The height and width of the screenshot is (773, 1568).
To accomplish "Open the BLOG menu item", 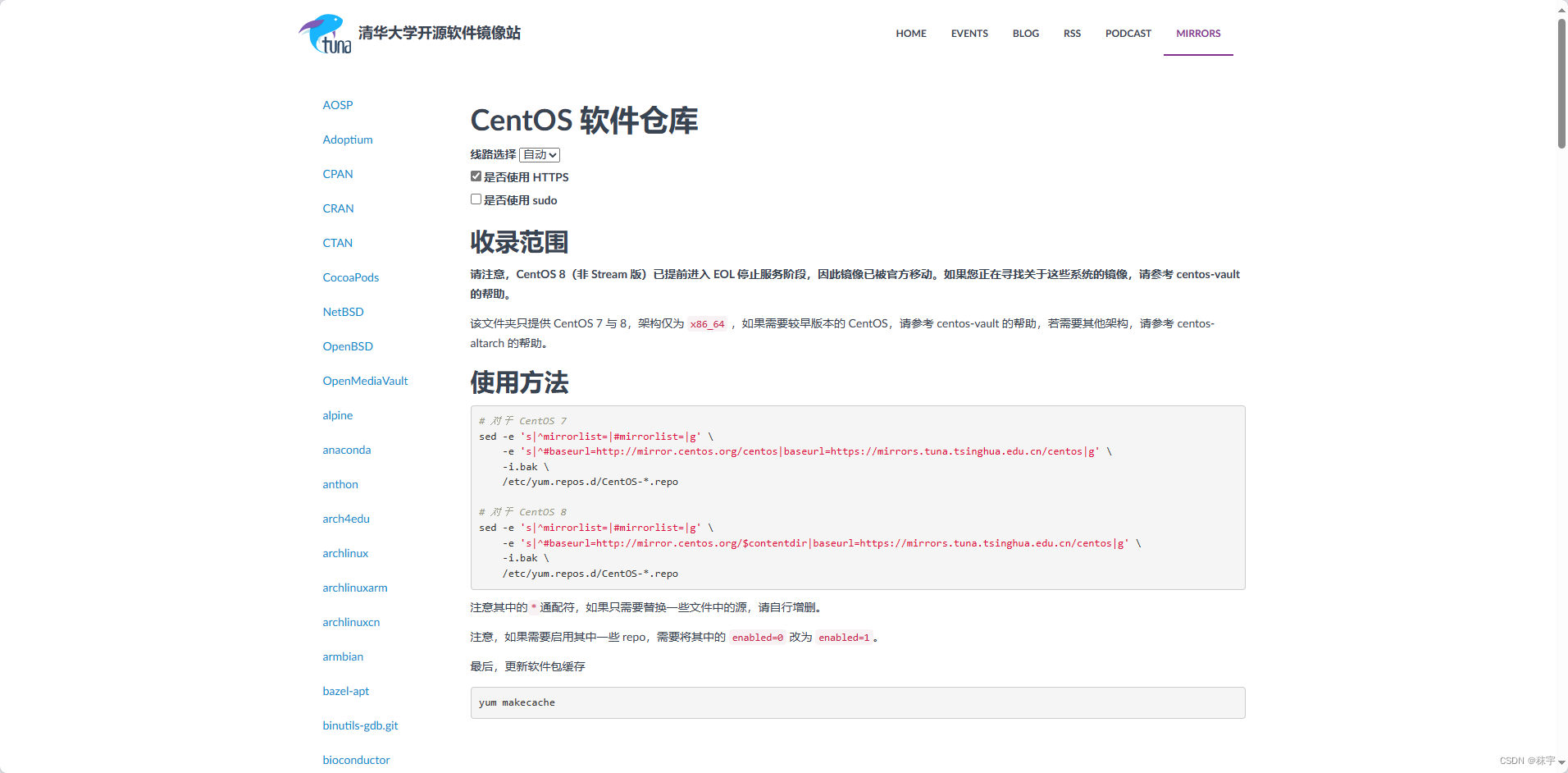I will (1026, 34).
